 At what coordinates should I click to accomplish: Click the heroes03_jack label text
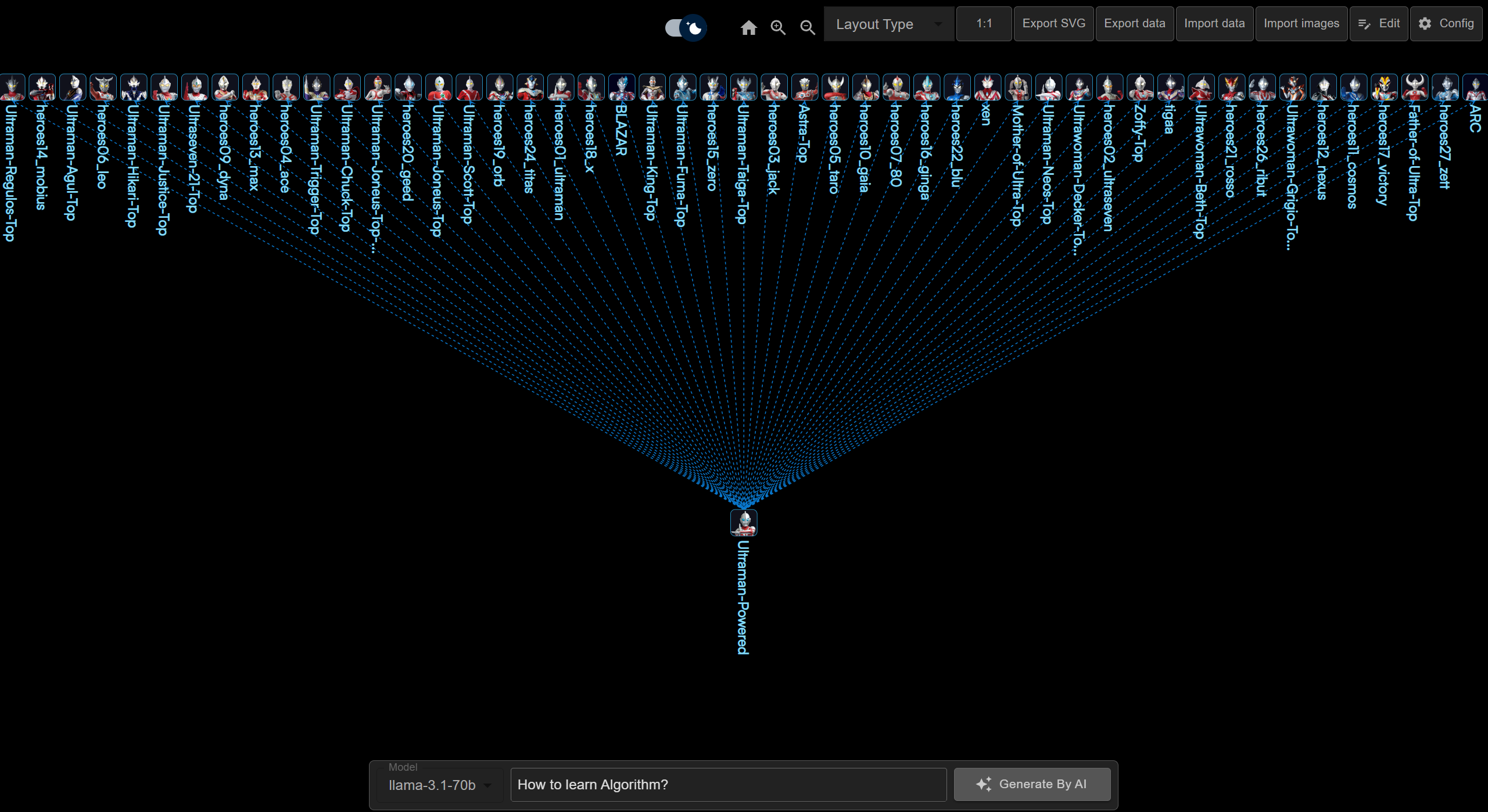773,149
